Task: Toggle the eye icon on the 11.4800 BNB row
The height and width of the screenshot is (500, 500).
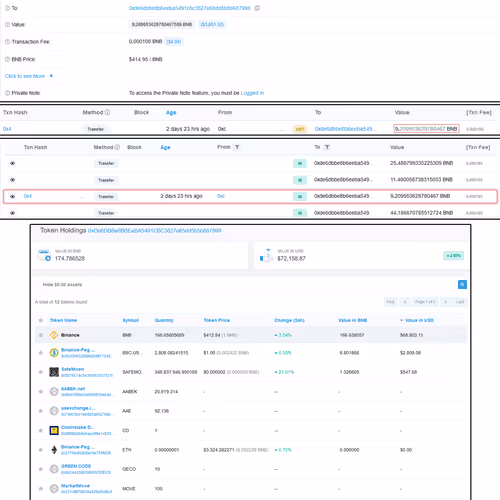Action: 13,180
